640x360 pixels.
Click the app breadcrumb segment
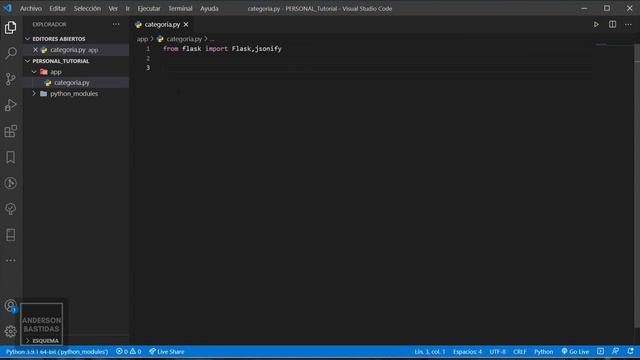(142, 39)
